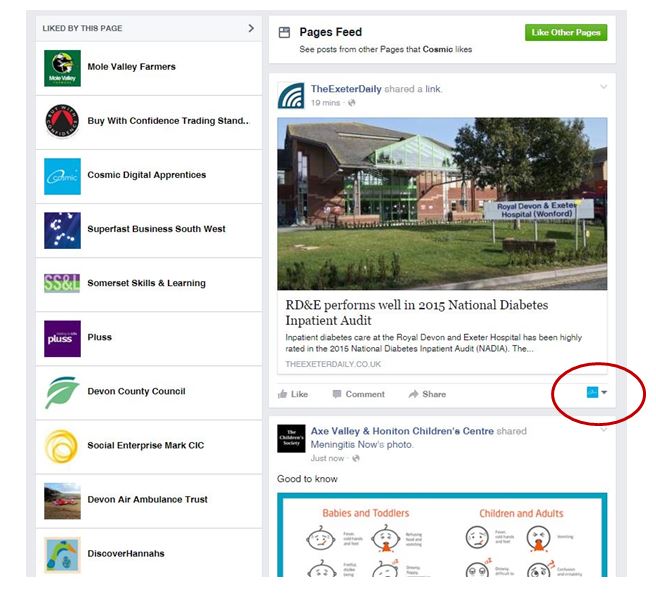Screen dimensions: 656x593
Task: Select the Superfast Business South West name
Action: 156,229
